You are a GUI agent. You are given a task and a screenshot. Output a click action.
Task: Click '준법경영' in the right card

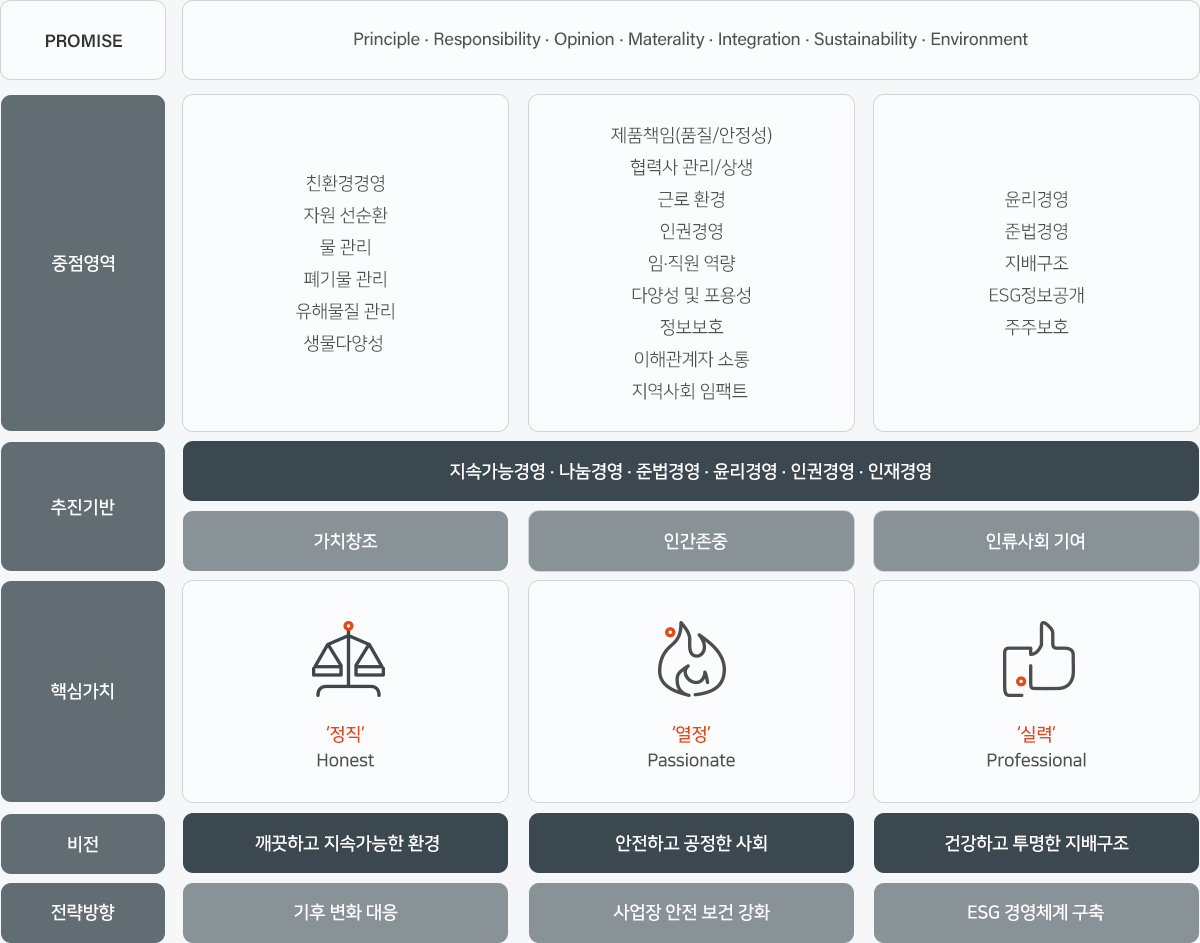pos(1036,231)
